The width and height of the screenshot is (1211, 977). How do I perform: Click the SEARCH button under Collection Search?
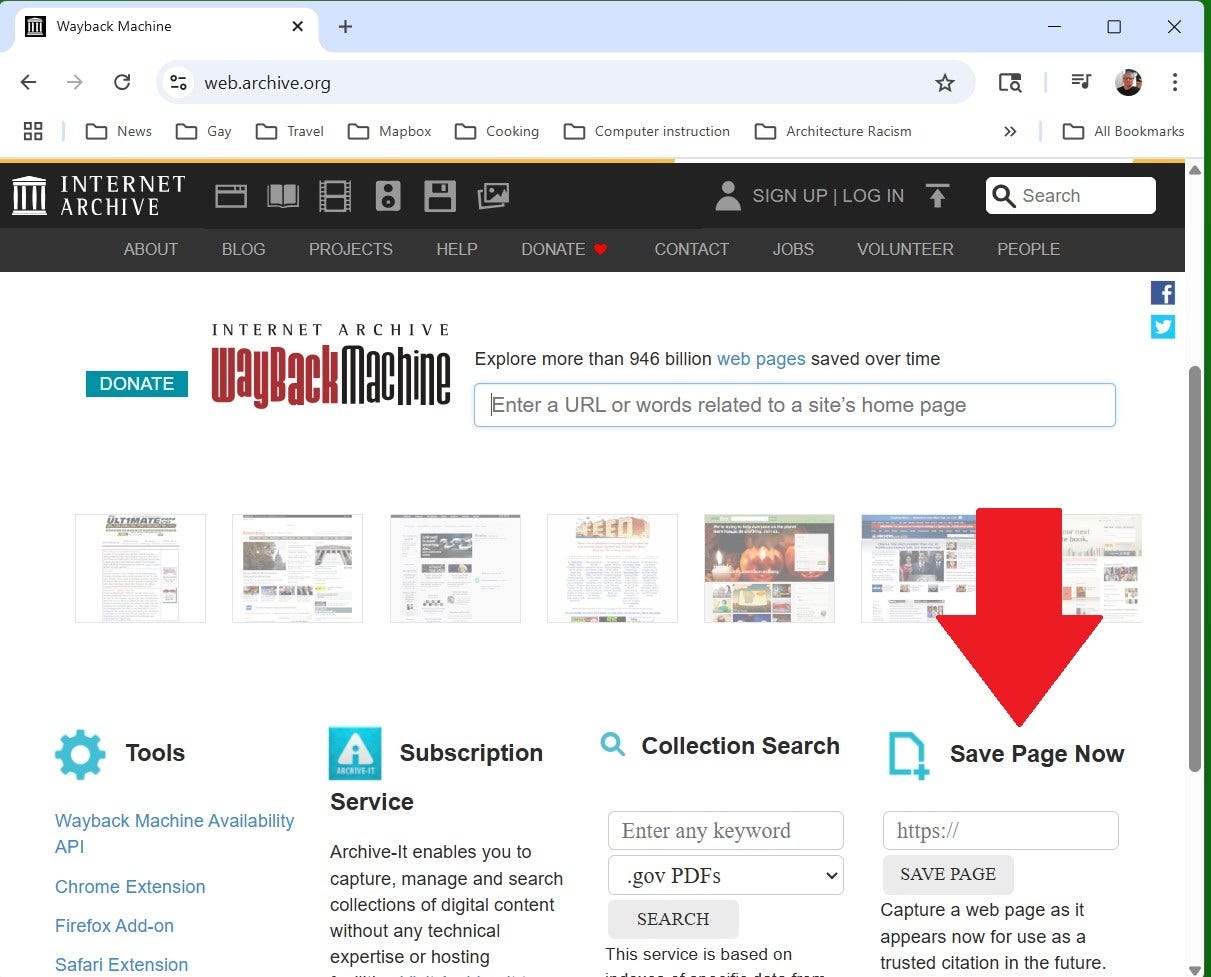coord(673,919)
